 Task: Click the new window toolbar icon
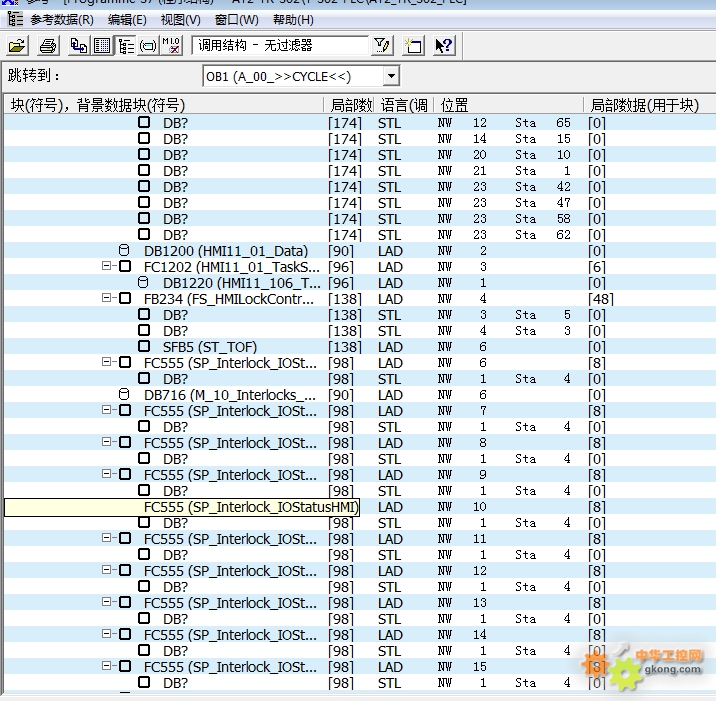(x=413, y=46)
